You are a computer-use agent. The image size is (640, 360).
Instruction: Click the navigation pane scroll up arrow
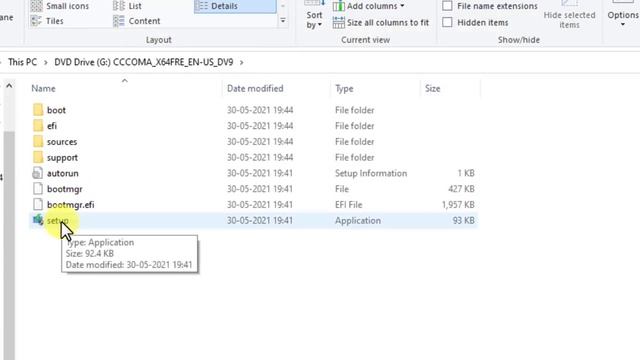point(9,86)
